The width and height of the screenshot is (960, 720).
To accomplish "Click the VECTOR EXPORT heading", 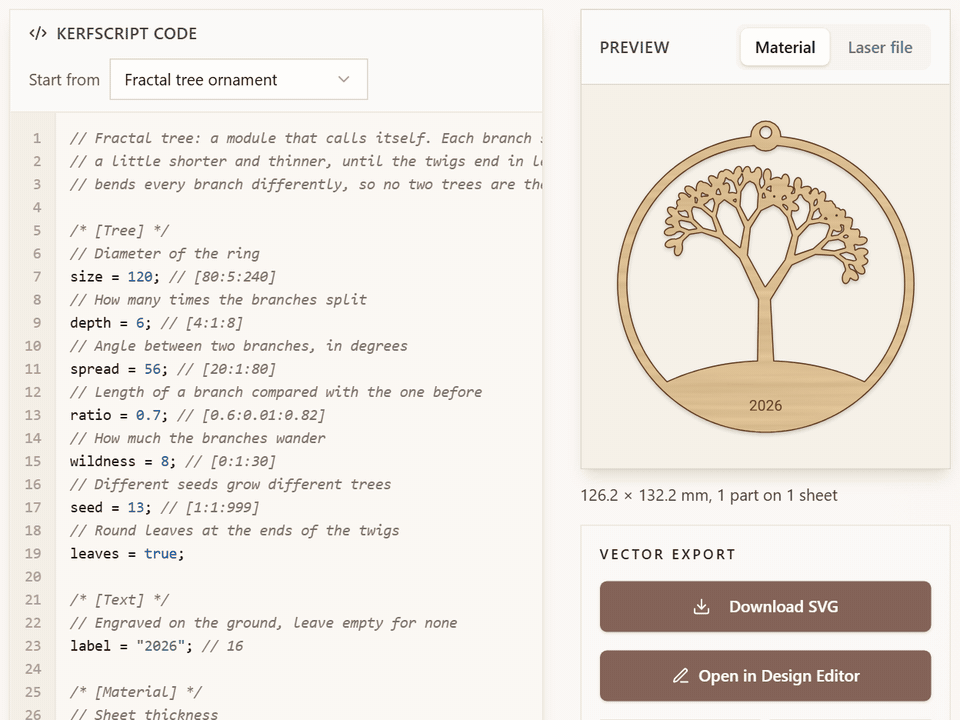I will pyautogui.click(x=667, y=554).
